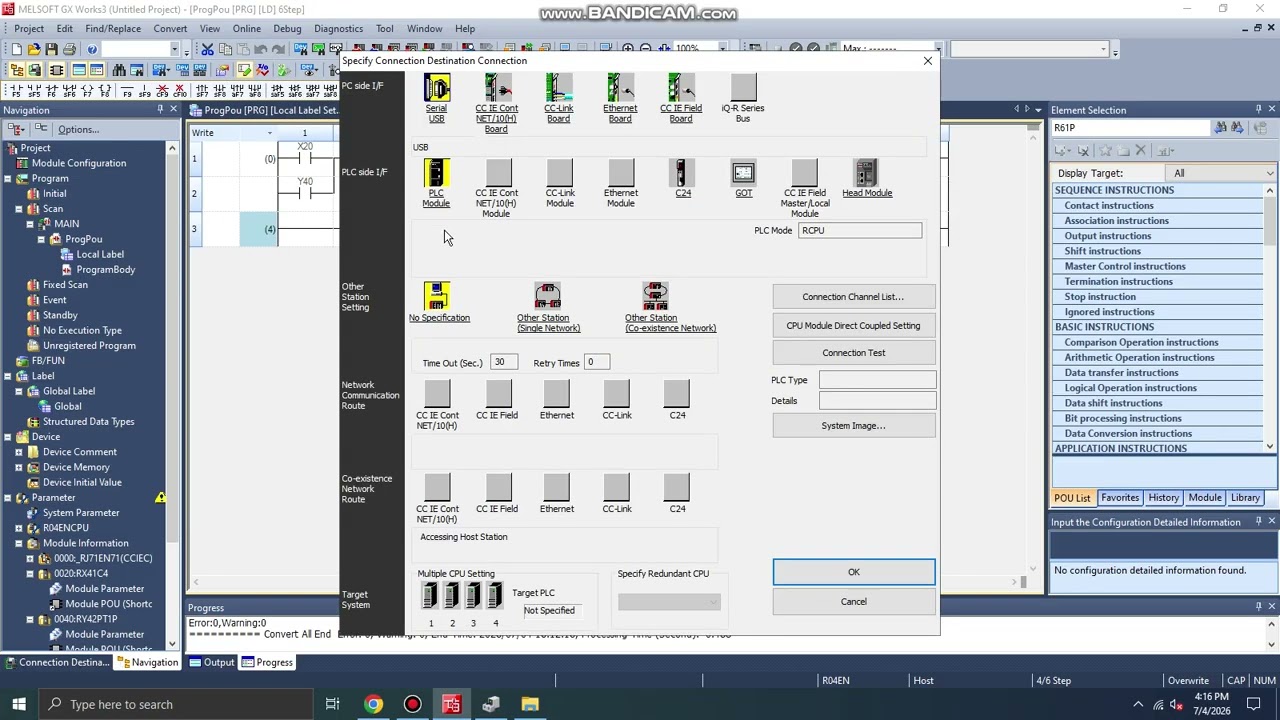
Task: Switch to the Output tab at bottom
Action: click(212, 662)
